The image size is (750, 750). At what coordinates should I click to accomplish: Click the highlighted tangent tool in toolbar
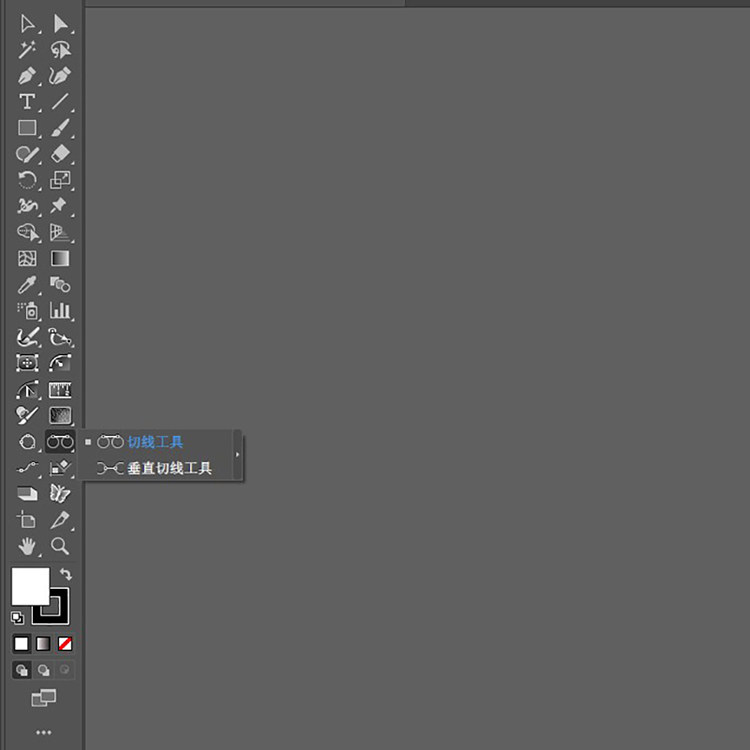[60, 441]
